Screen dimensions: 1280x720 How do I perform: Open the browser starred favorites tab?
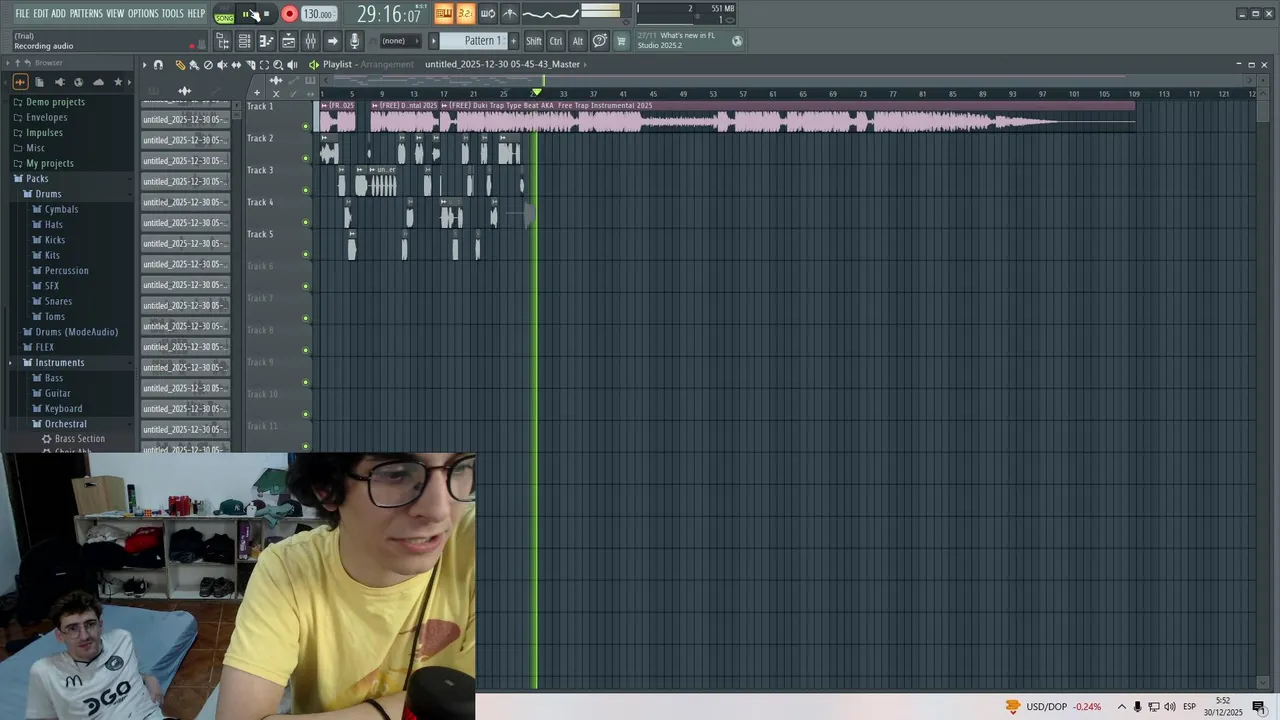pyautogui.click(x=118, y=82)
